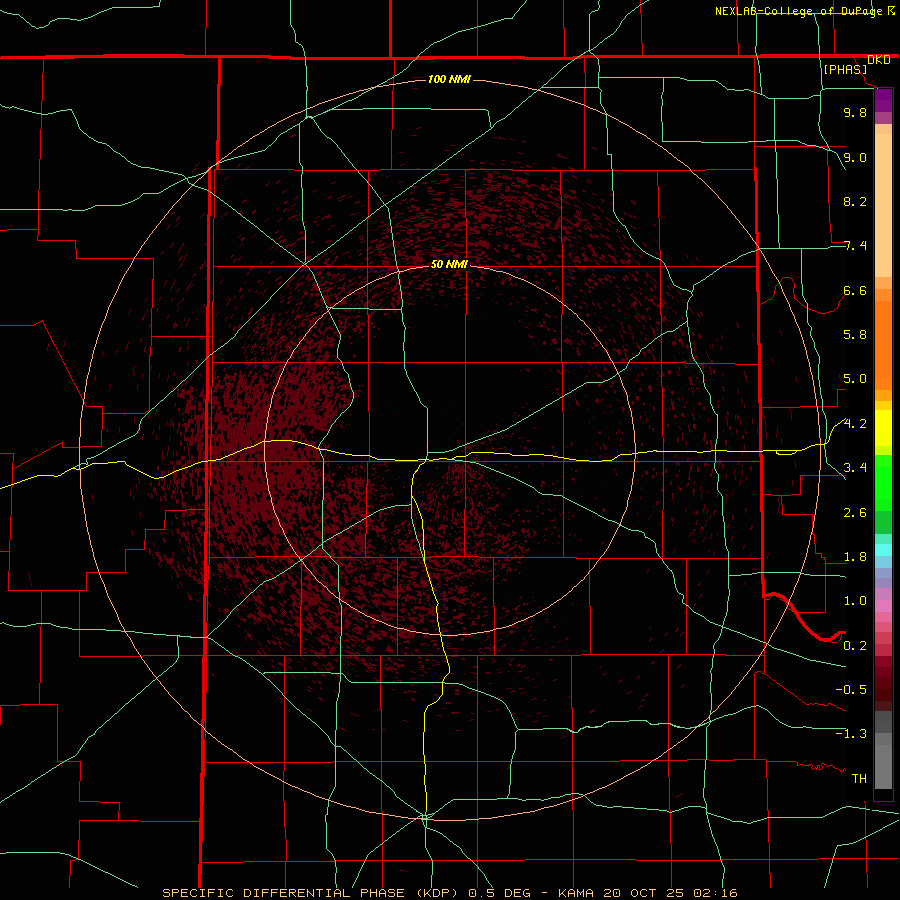
Task: Select the 5.0 value on the color scale
Action: coord(855,379)
